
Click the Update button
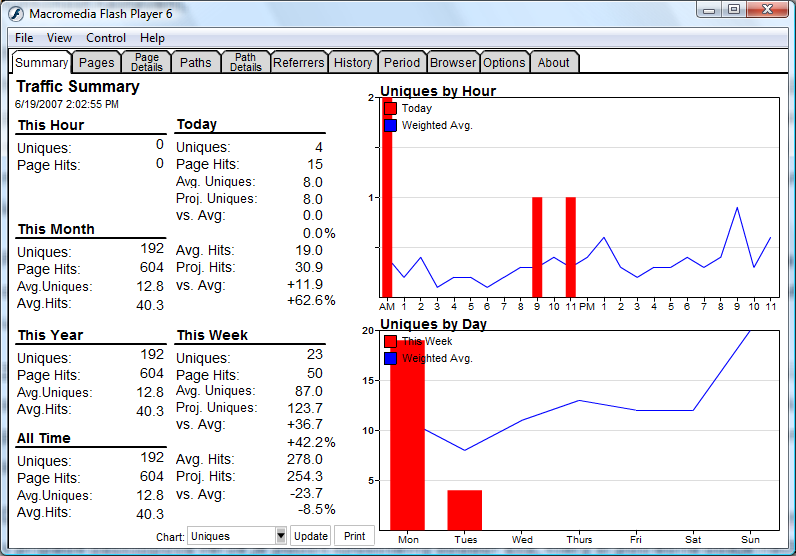click(x=311, y=536)
